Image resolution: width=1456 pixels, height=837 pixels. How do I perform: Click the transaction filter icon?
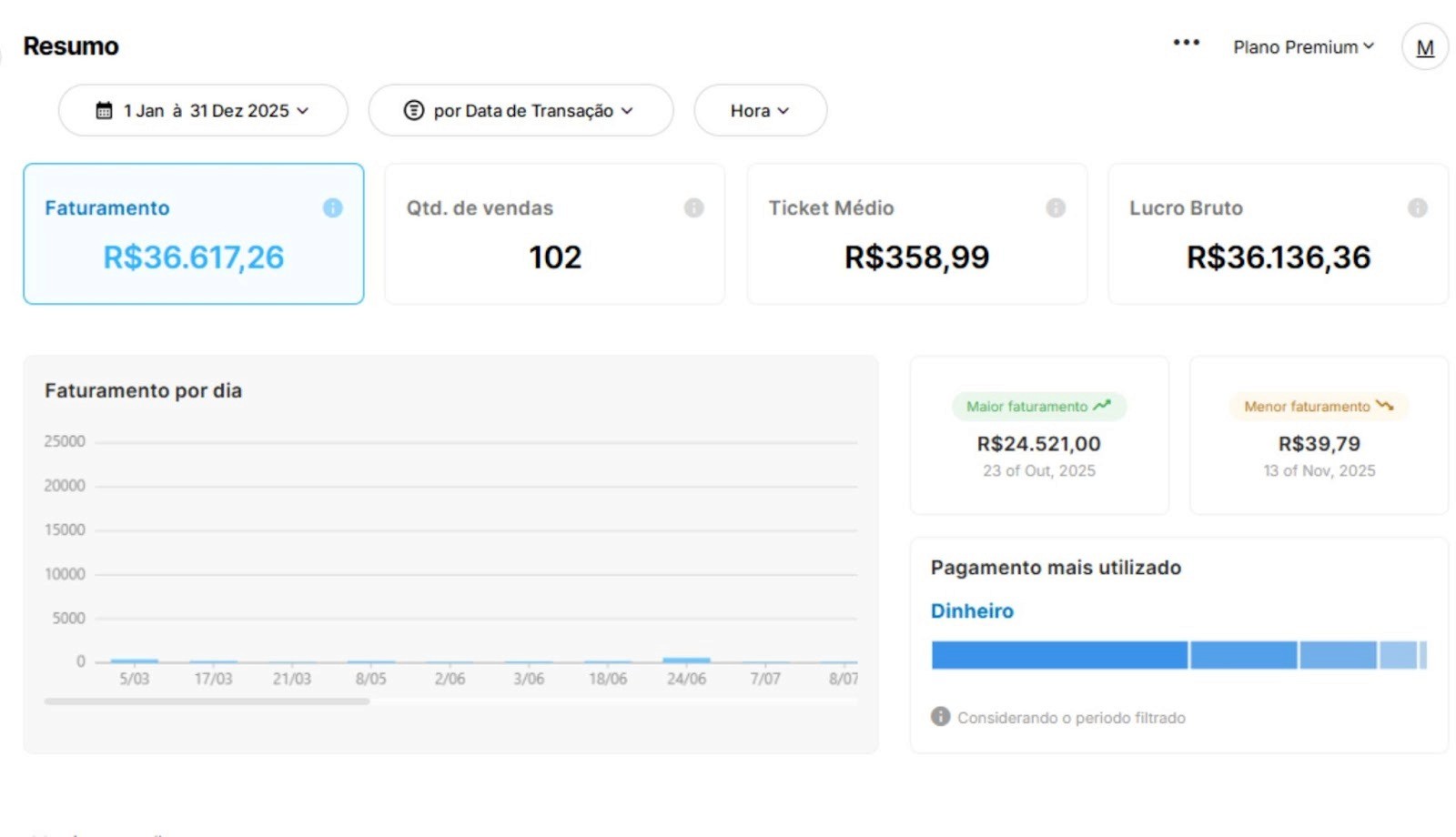pyautogui.click(x=414, y=110)
